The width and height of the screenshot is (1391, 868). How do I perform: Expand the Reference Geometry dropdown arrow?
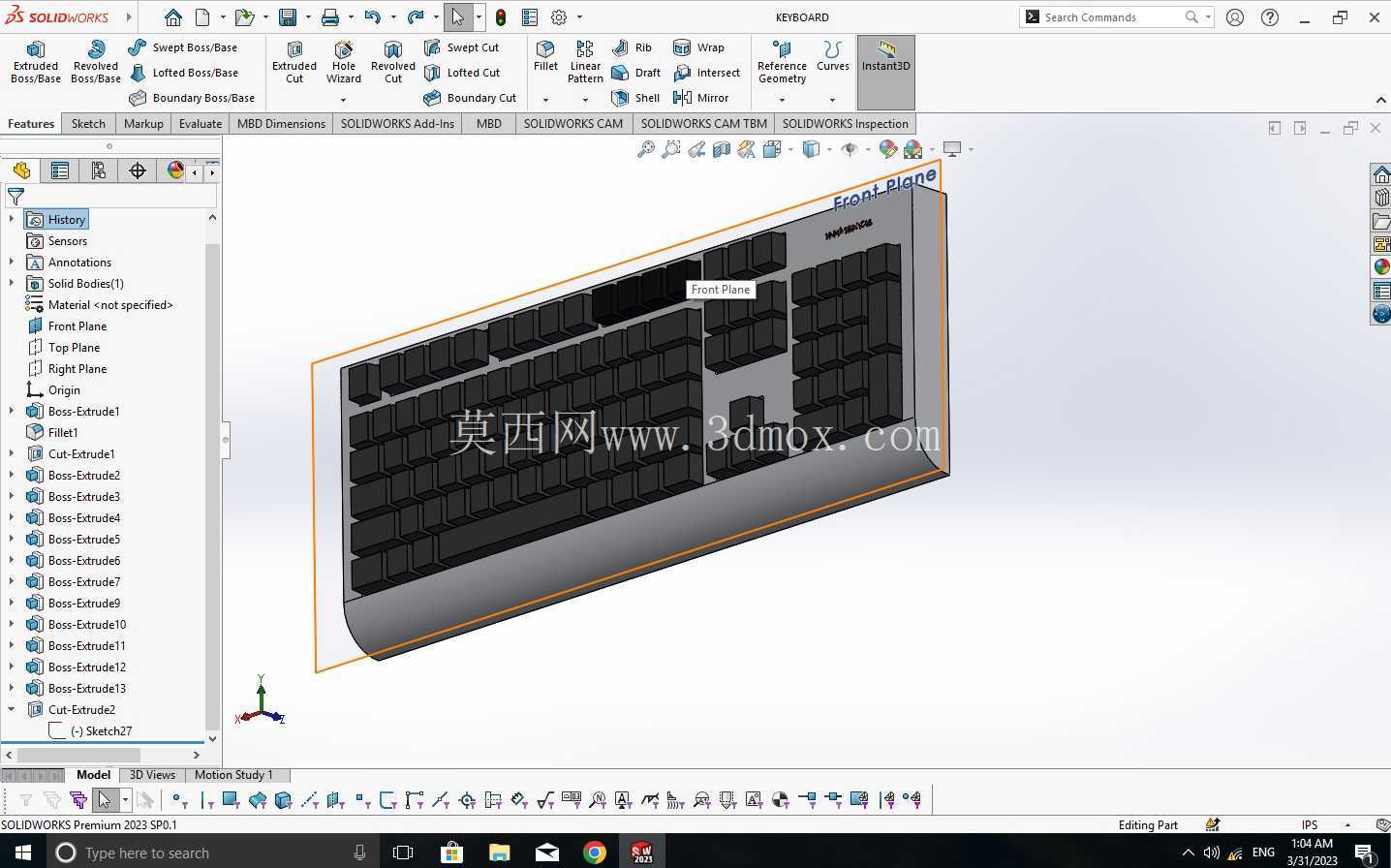pos(782,99)
